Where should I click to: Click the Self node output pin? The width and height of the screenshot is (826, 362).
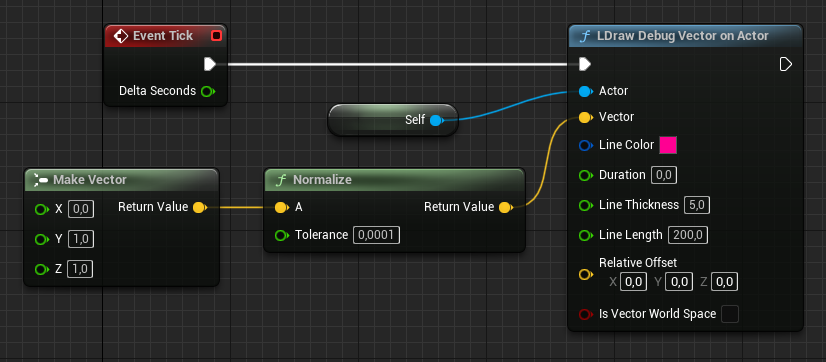click(x=436, y=120)
